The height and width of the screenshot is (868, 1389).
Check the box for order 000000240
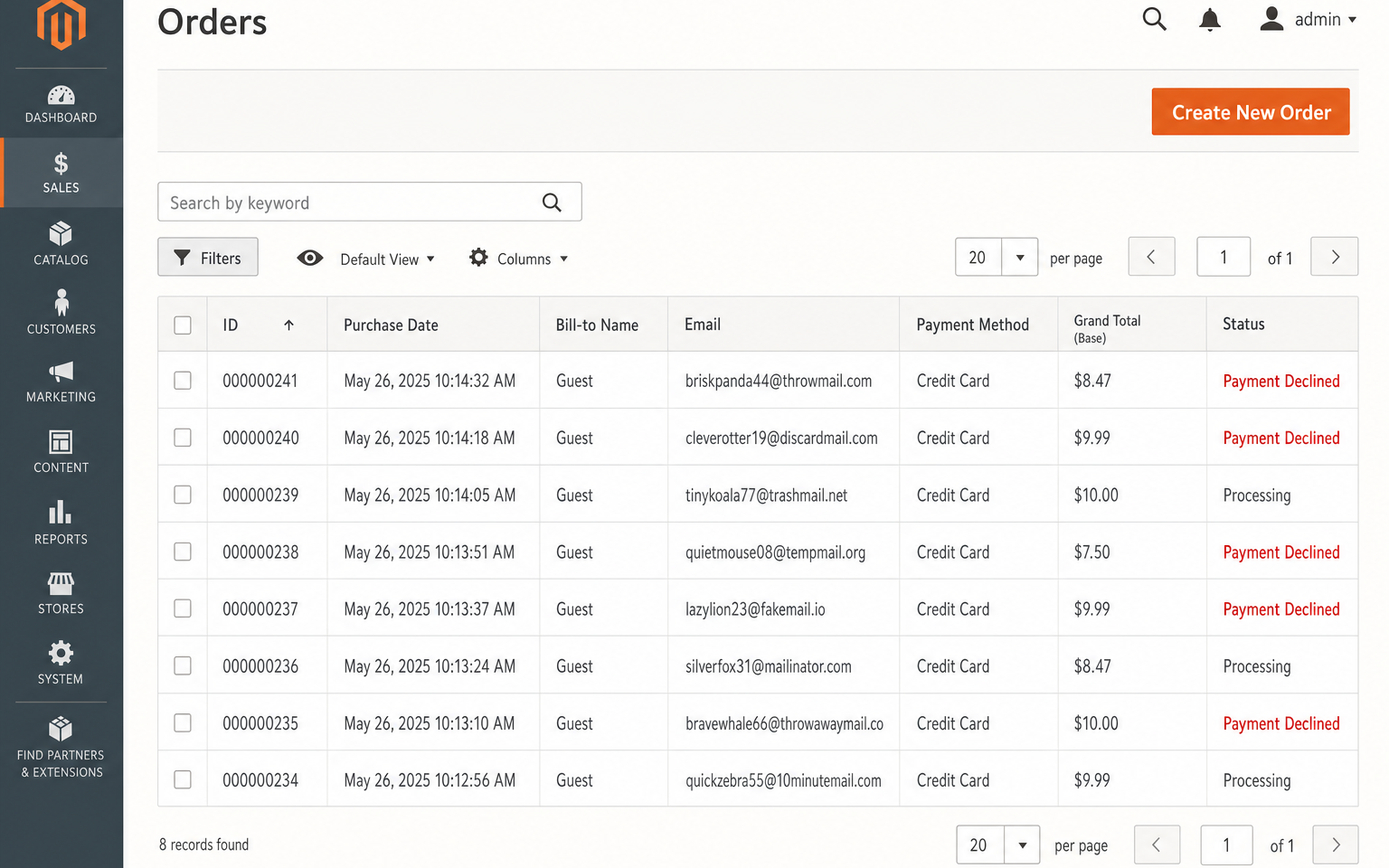[183, 438]
